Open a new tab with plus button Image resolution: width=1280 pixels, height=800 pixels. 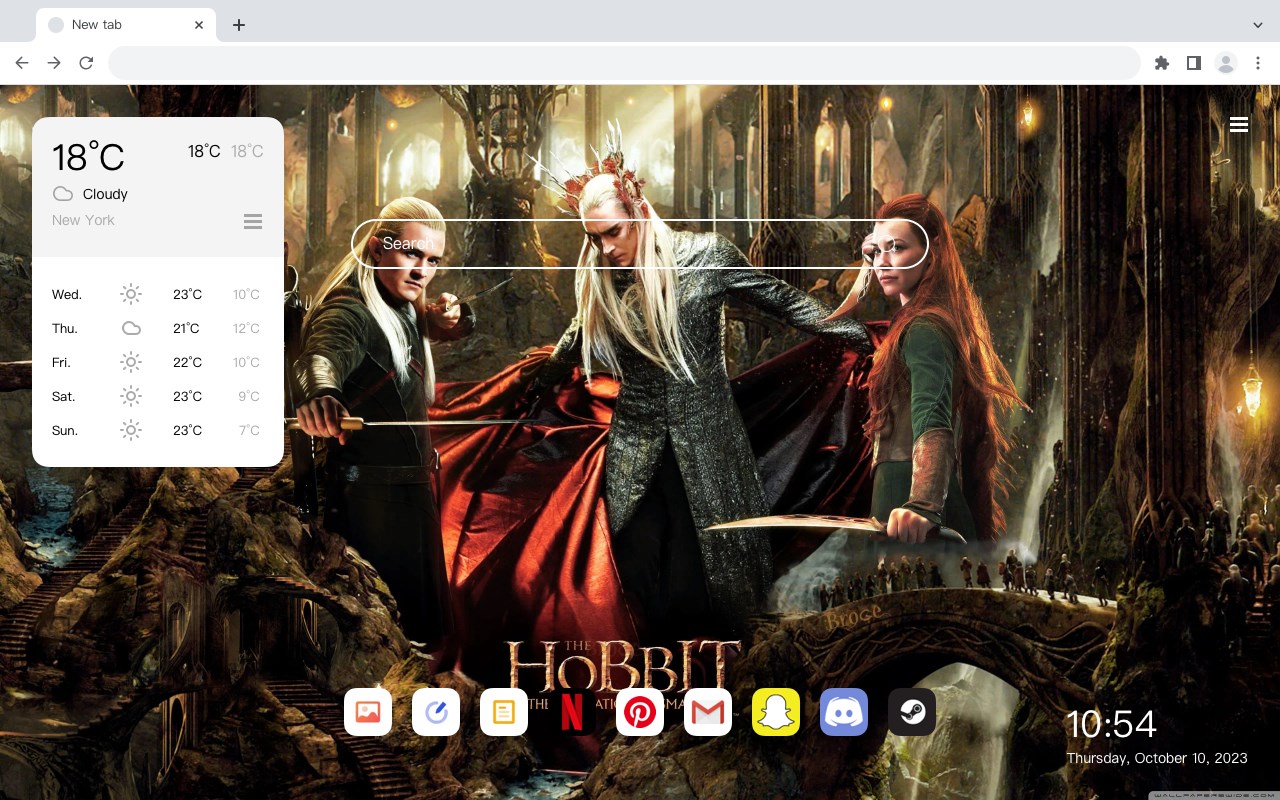[238, 25]
